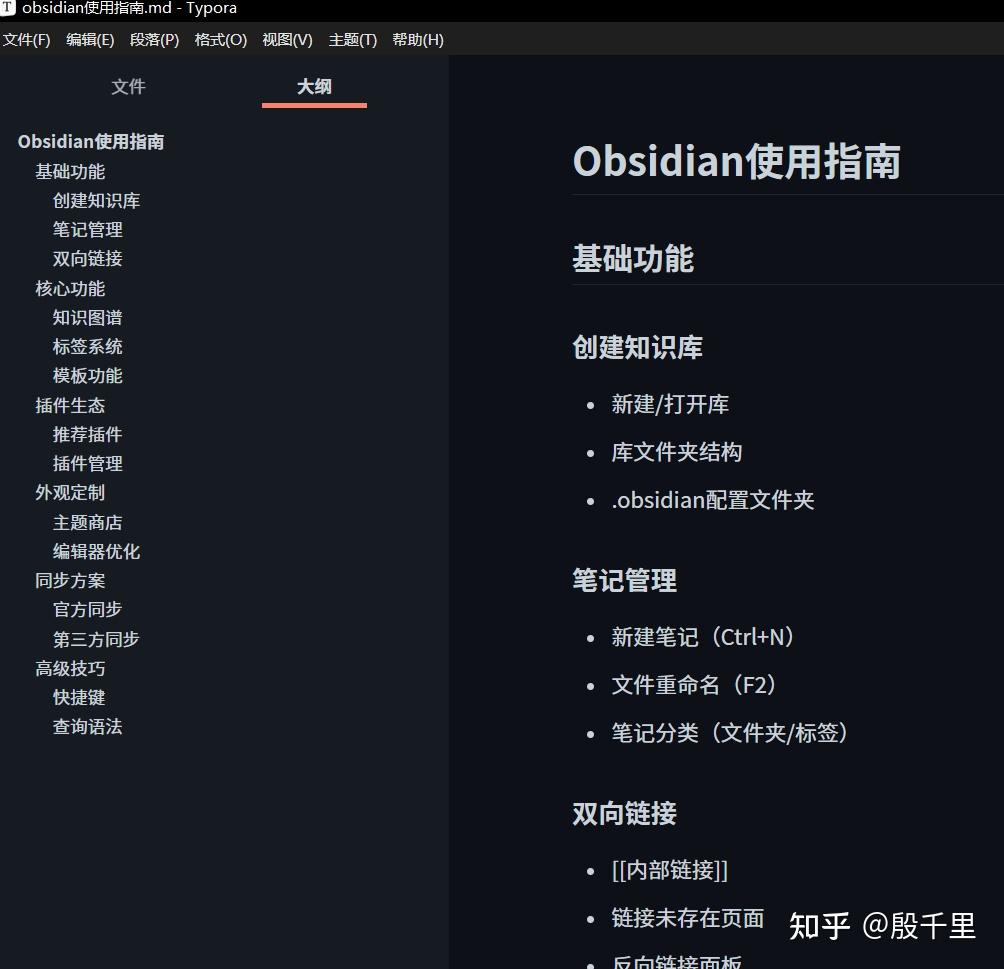Jump to the 基础功能 outline entry
The image size is (1004, 969).
pos(70,171)
